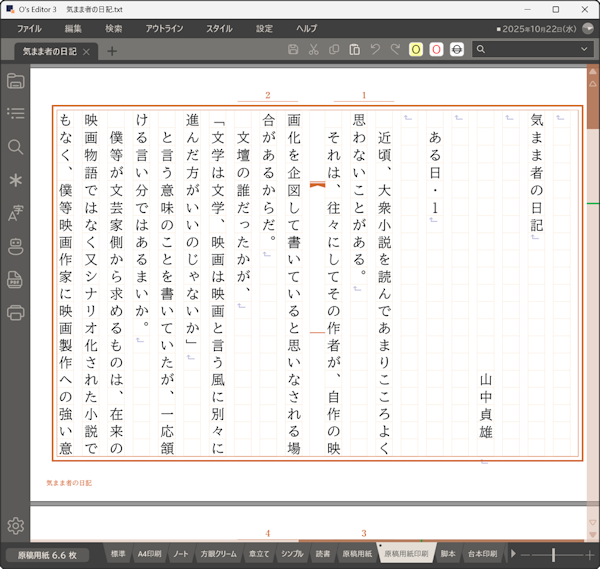The height and width of the screenshot is (569, 600).
Task: Click the scissors cut icon in the toolbar
Action: point(314,50)
